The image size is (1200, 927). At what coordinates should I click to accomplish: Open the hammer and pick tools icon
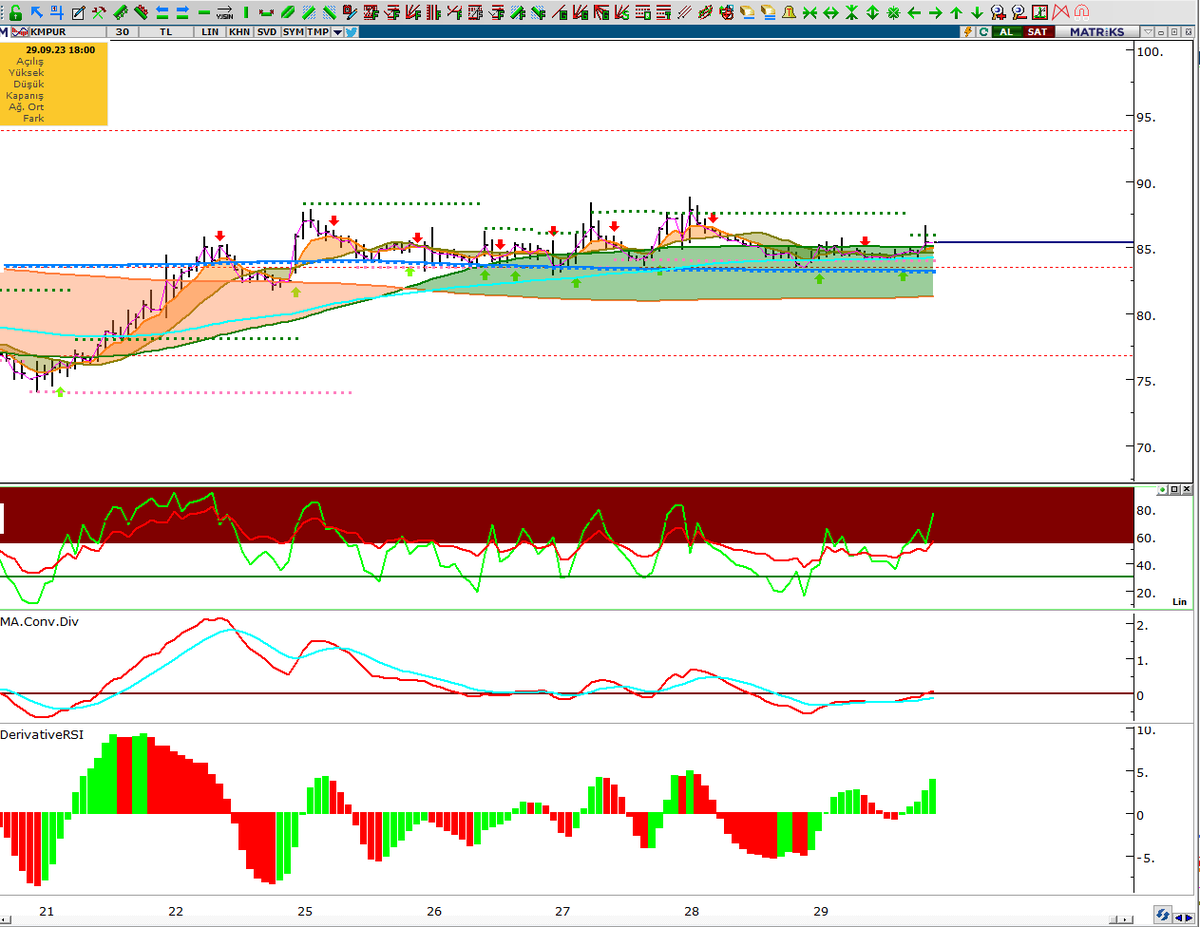99,13
